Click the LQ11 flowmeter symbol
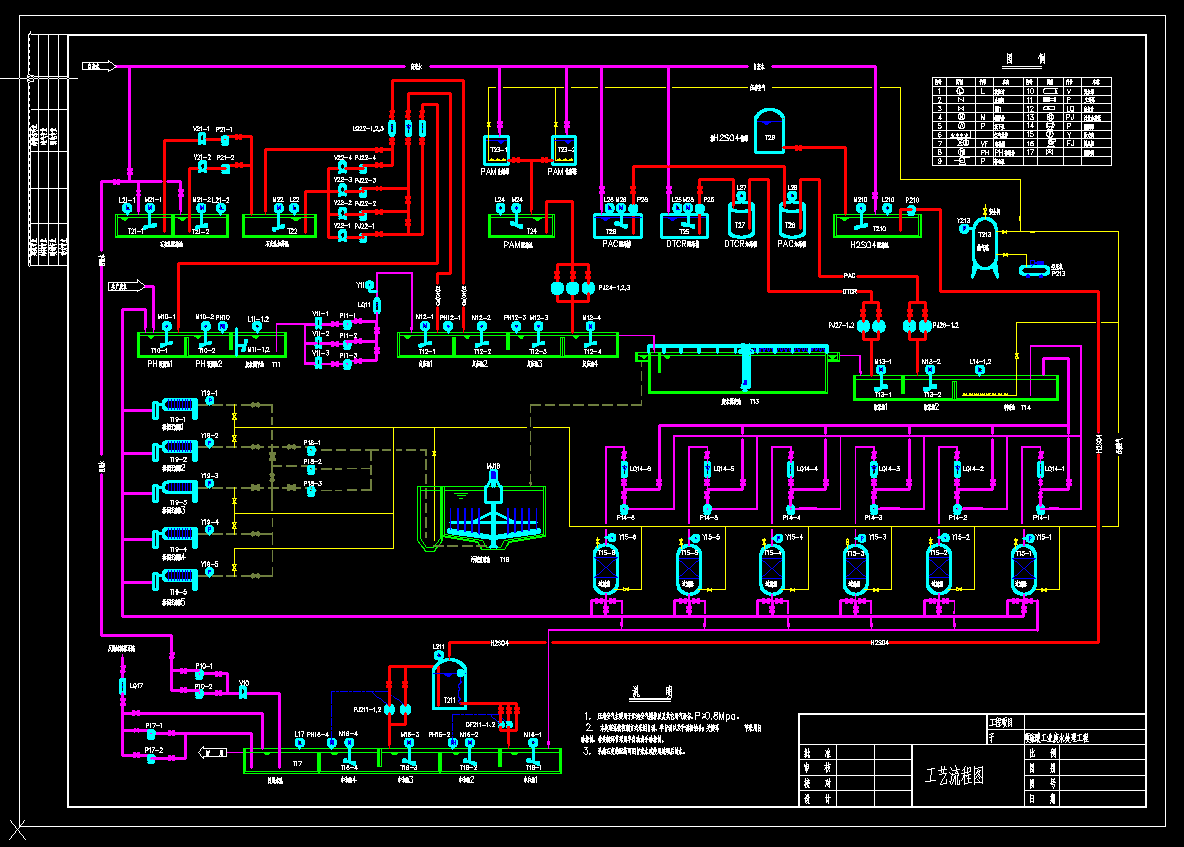Viewport: 1184px width, 847px height. [x=377, y=305]
